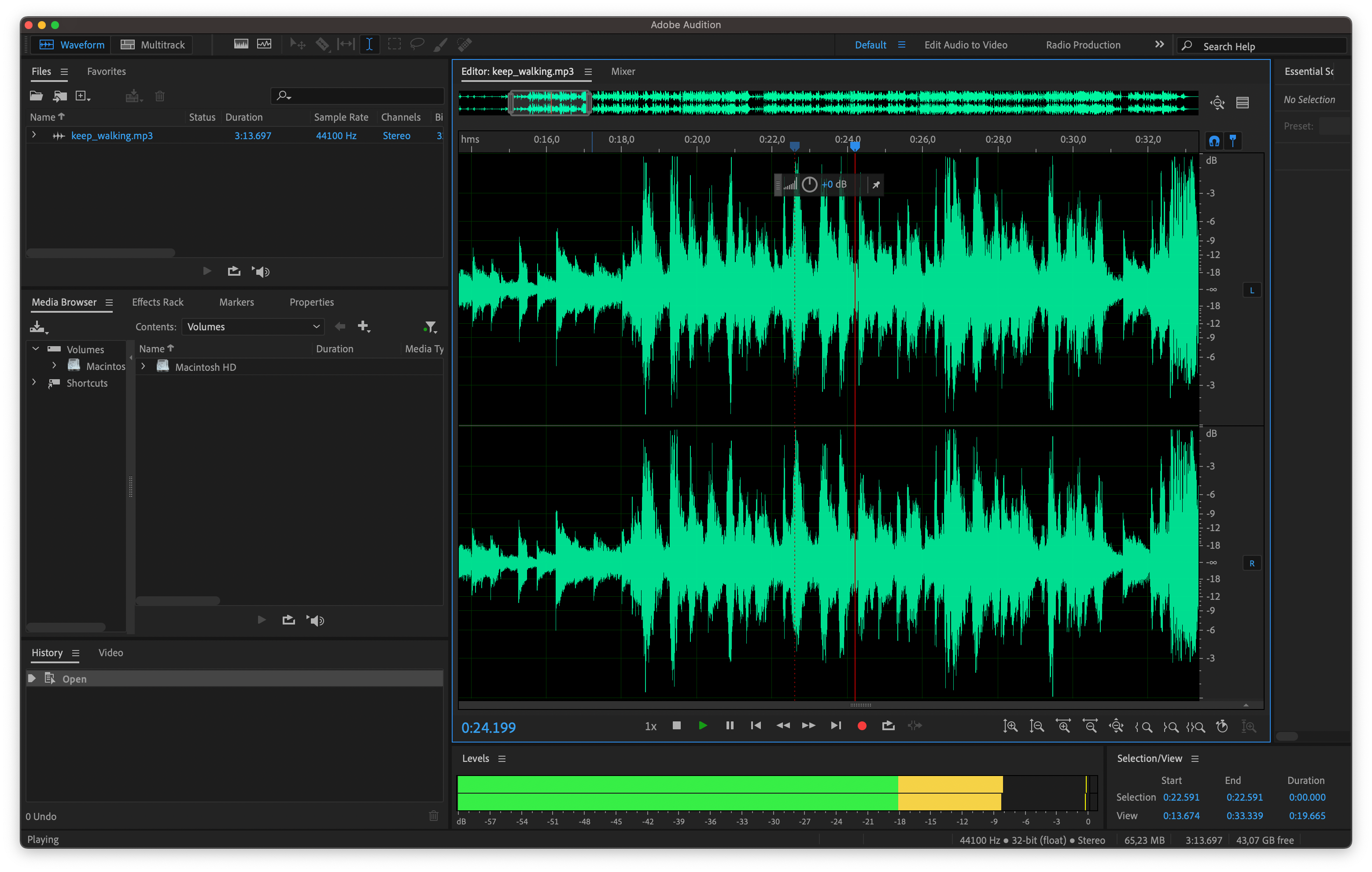The height and width of the screenshot is (872, 1372).
Task: Toggle the left channel L button
Action: click(1251, 290)
